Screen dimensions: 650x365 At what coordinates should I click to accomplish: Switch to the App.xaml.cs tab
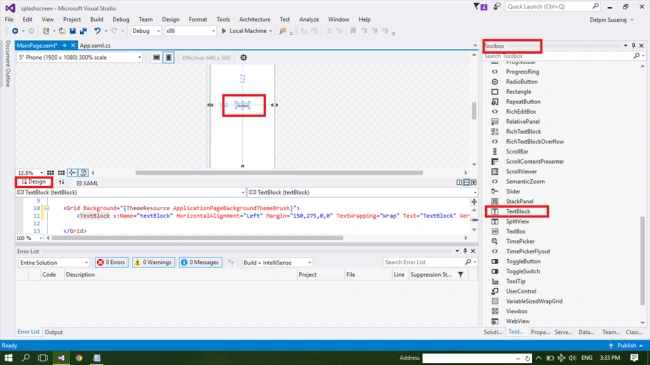coord(95,46)
